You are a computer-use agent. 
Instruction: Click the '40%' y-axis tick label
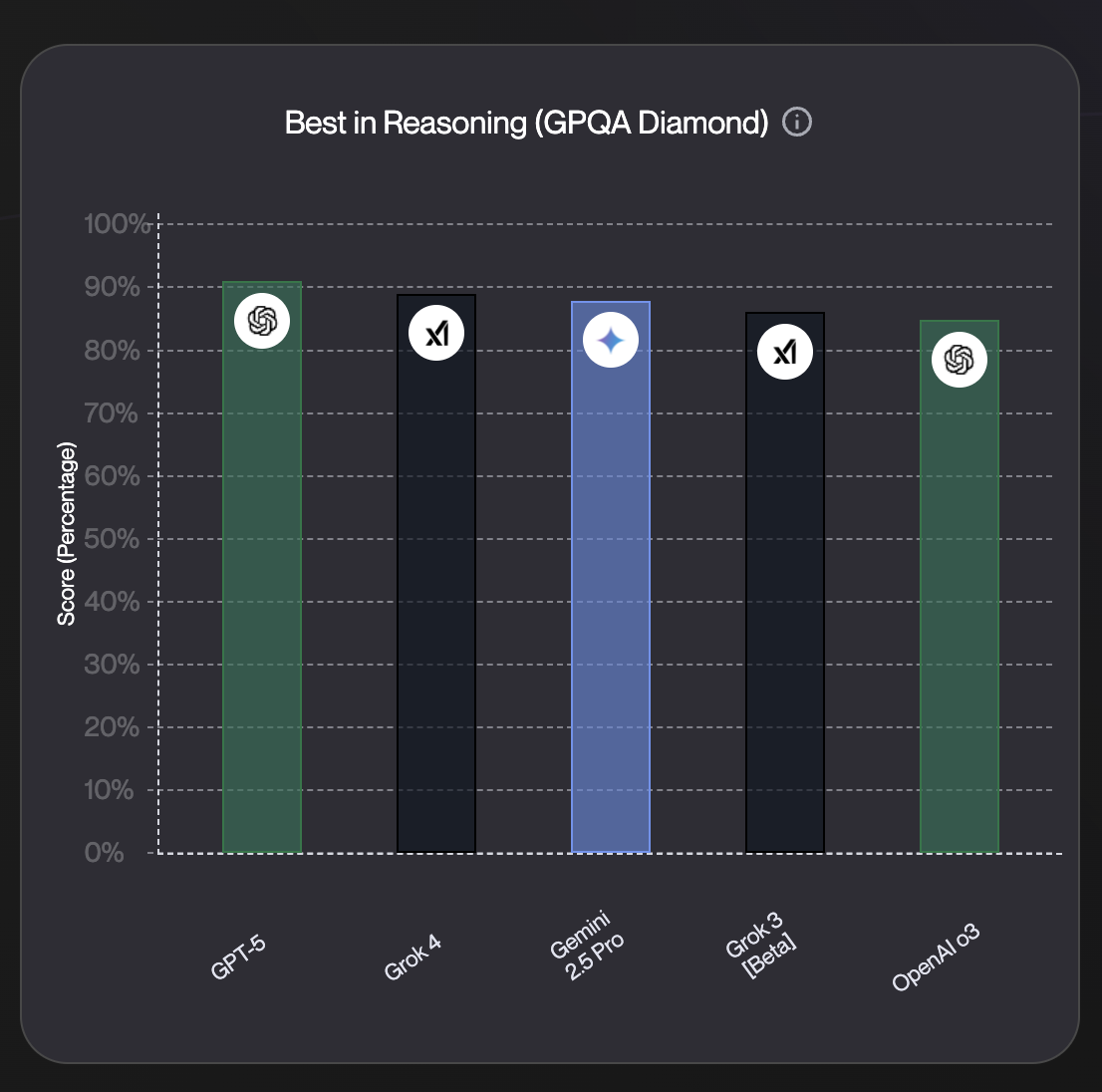point(112,602)
